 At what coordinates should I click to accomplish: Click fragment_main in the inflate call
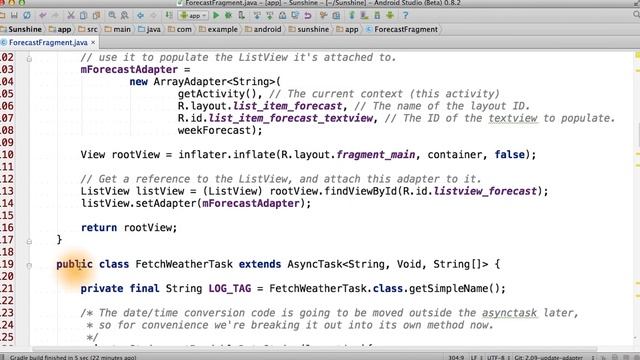376,155
